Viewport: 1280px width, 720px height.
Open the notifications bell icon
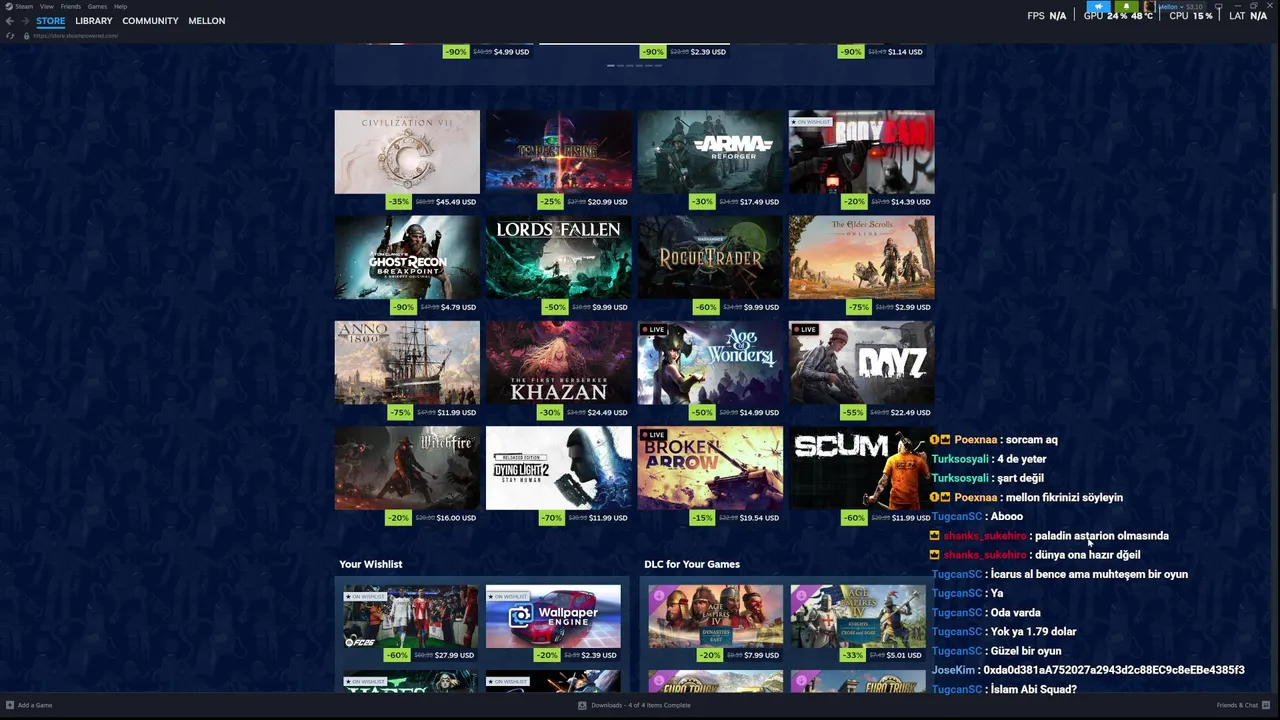pos(1126,6)
